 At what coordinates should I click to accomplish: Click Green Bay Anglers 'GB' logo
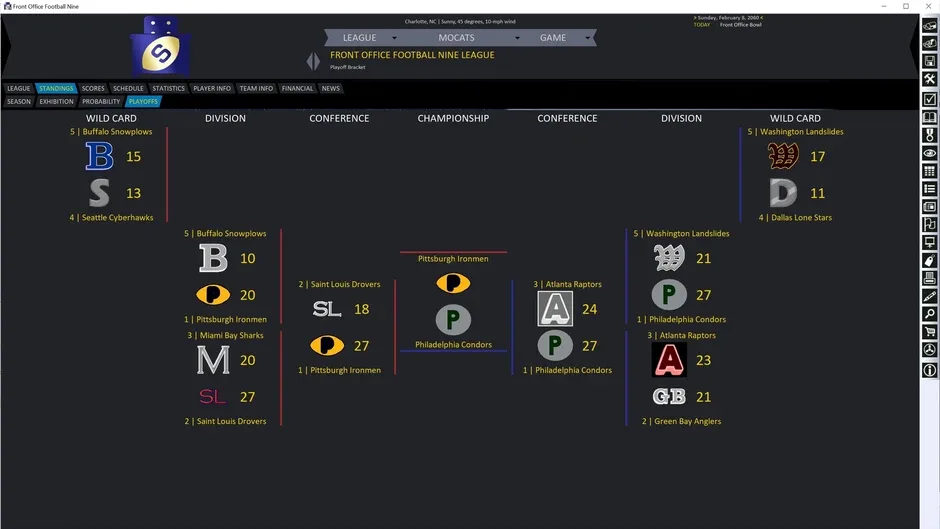pos(669,396)
